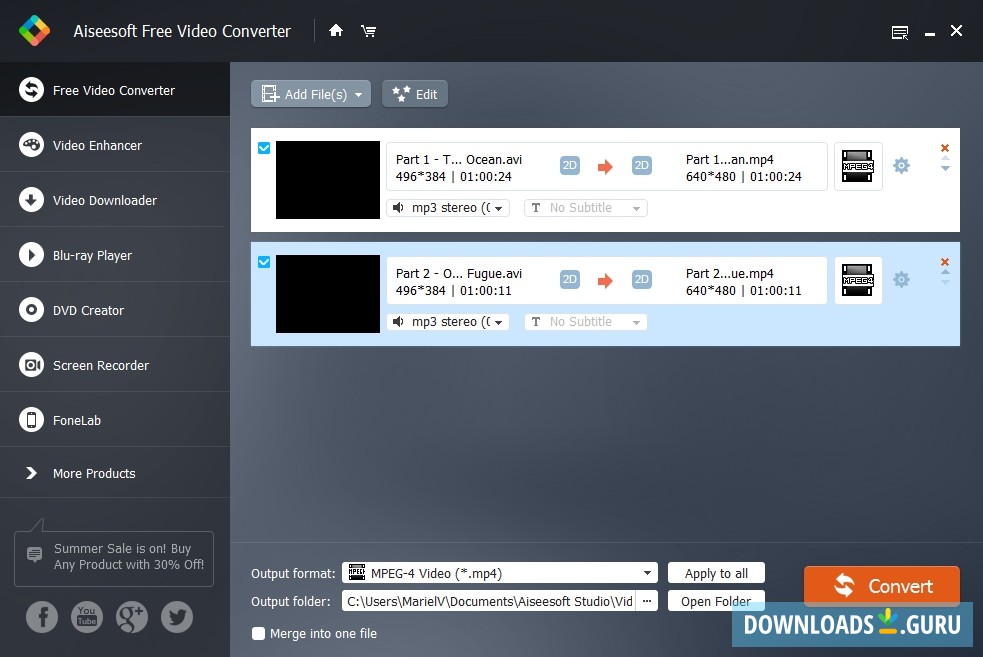Click the Aiseesoft colorful logo icon
This screenshot has height=657, width=983.
[x=34, y=31]
